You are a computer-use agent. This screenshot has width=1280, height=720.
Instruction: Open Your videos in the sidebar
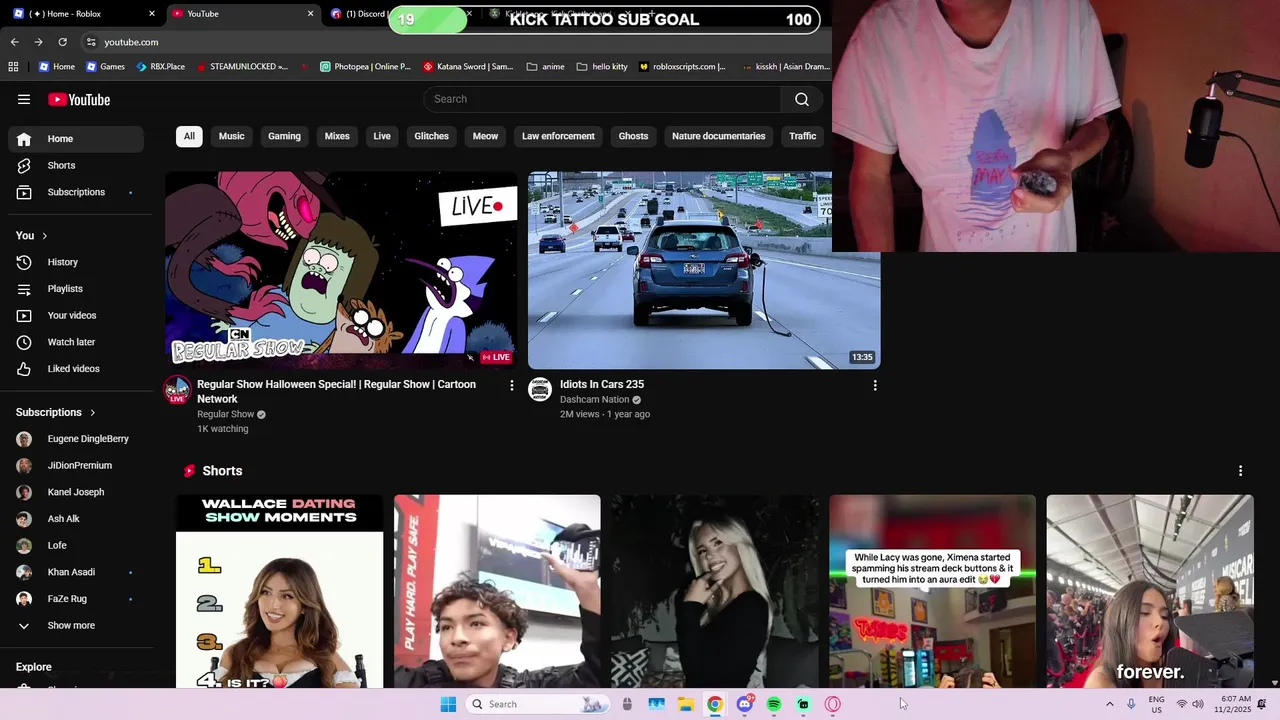[x=76, y=315]
